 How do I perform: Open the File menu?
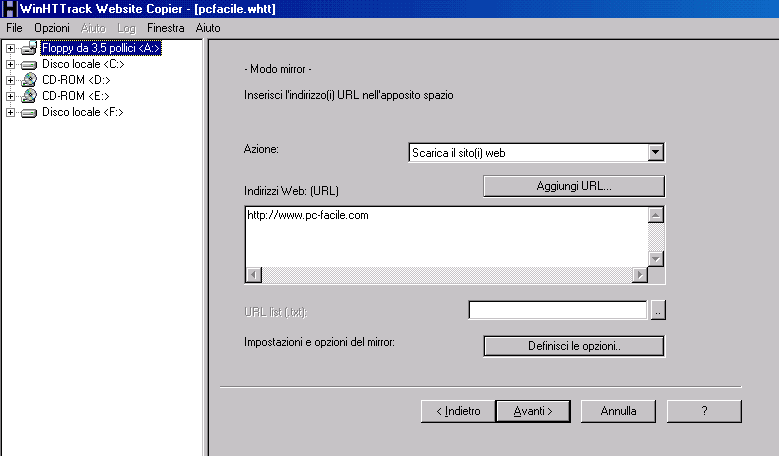[x=14, y=28]
